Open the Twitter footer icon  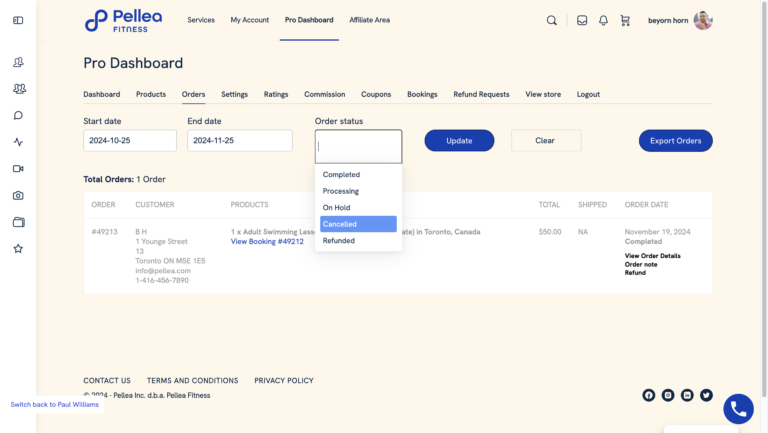706,395
